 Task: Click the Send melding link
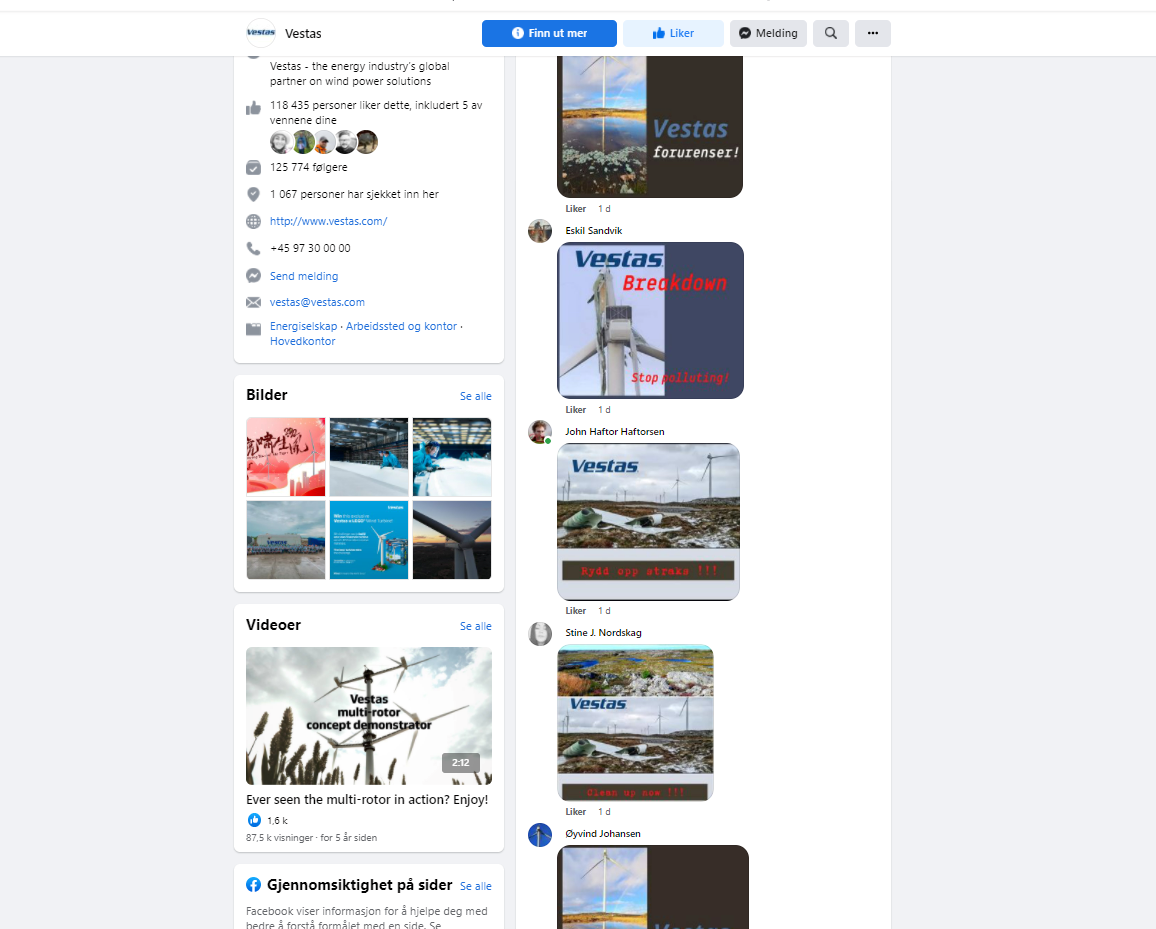[304, 275]
